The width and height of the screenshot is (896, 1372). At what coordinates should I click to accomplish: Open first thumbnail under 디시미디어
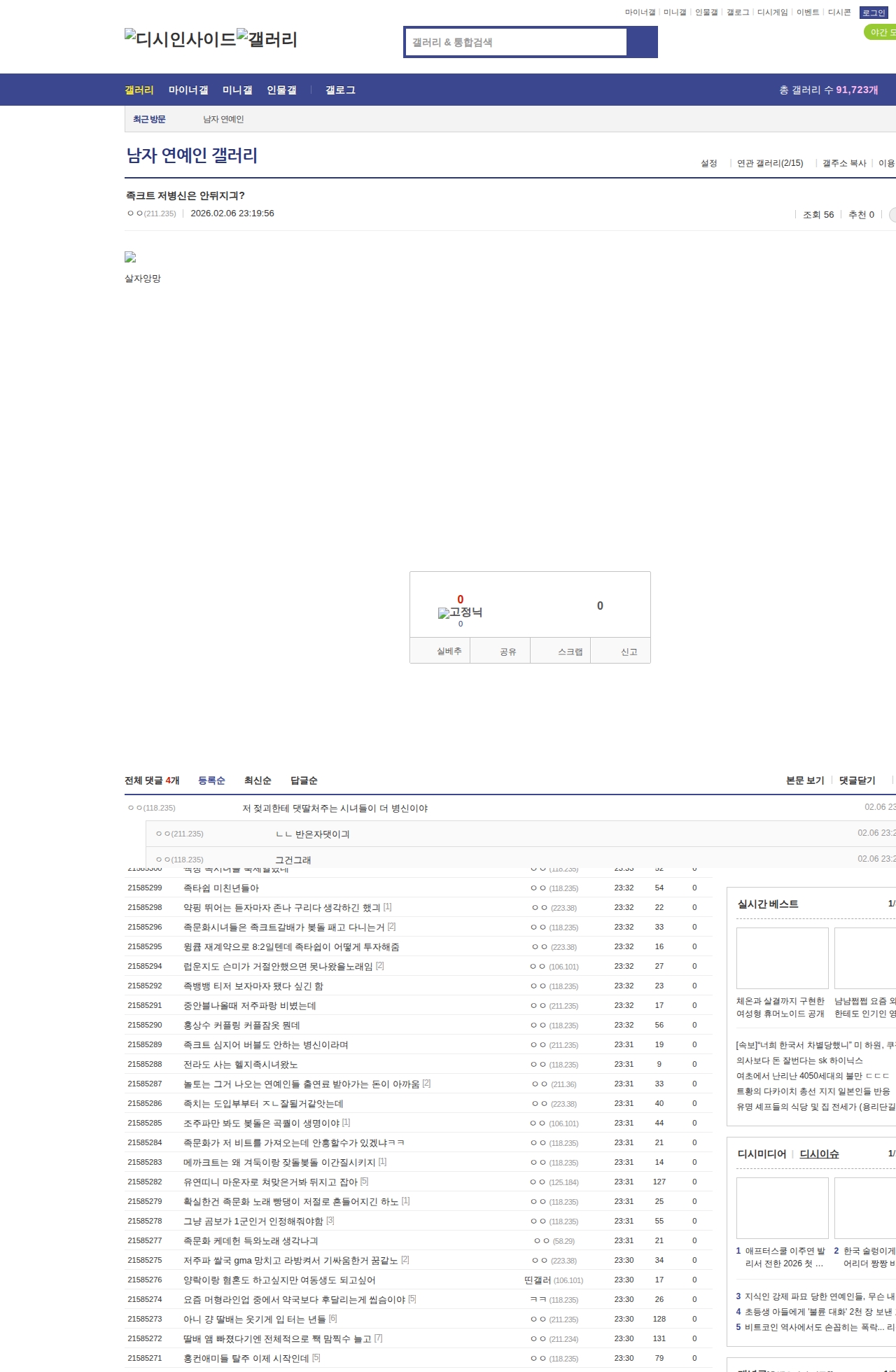[783, 1208]
